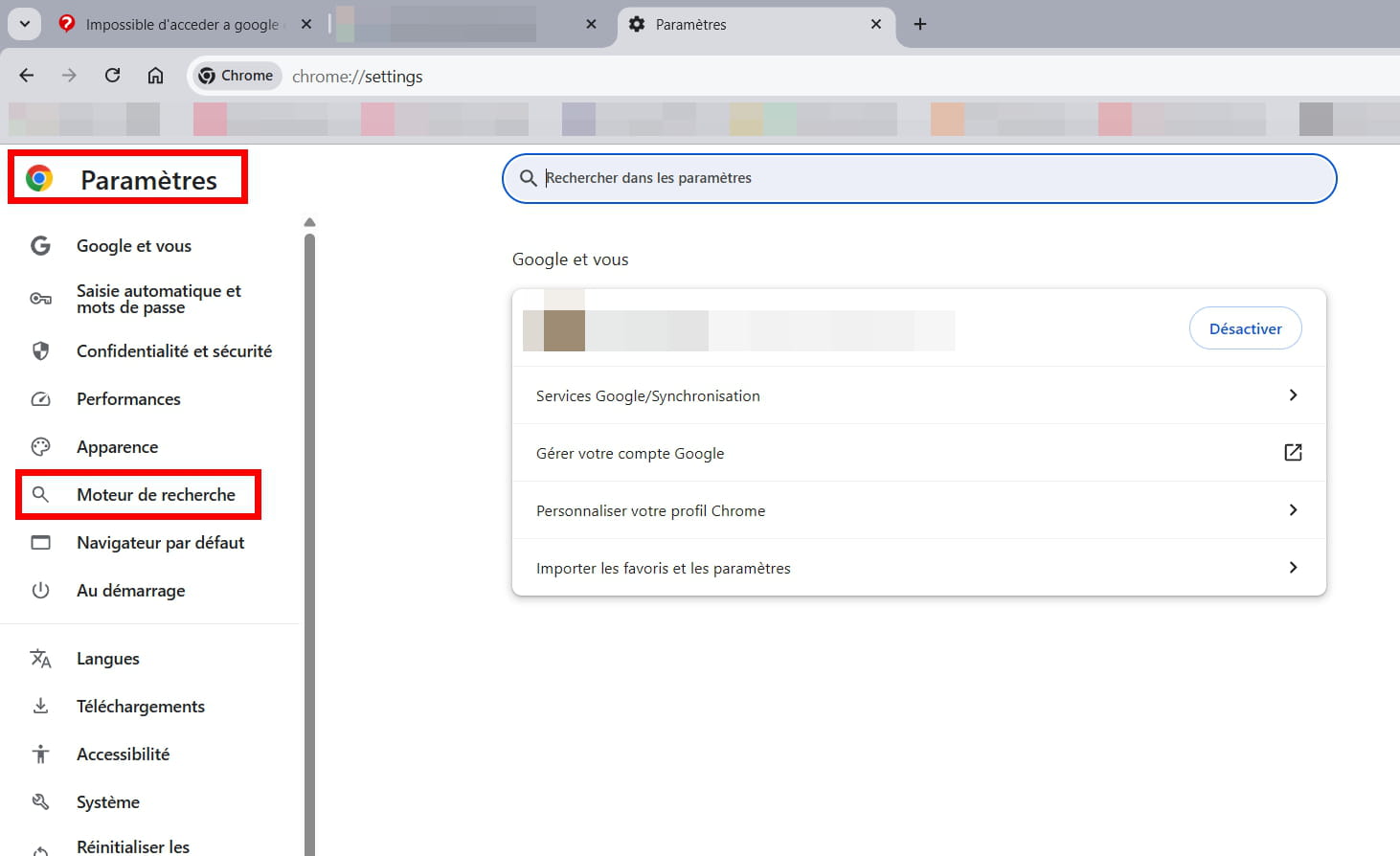Viewport: 1400px width, 856px height.
Task: Click the palette icon for Apparence
Action: tap(40, 447)
